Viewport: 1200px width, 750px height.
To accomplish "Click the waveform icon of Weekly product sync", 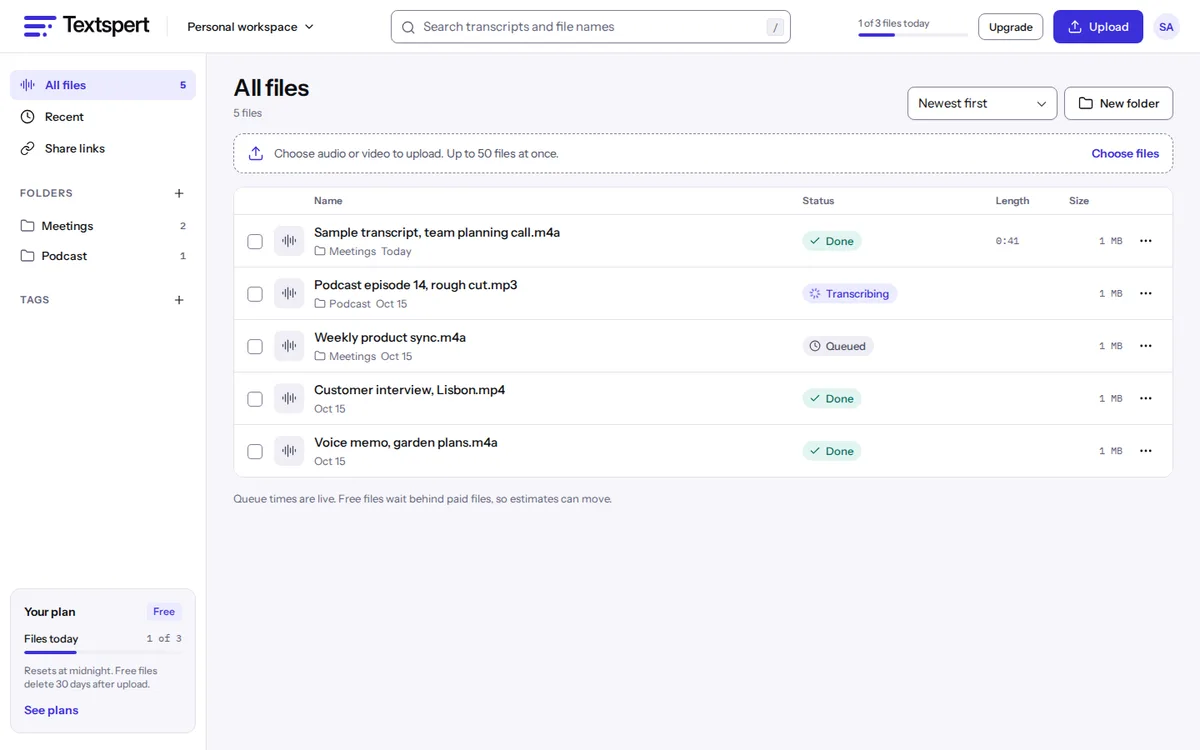I will tap(289, 346).
